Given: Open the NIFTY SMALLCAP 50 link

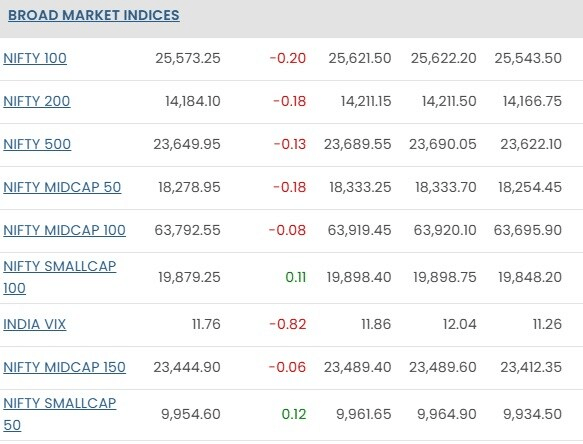Looking at the screenshot, I should click(59, 414).
